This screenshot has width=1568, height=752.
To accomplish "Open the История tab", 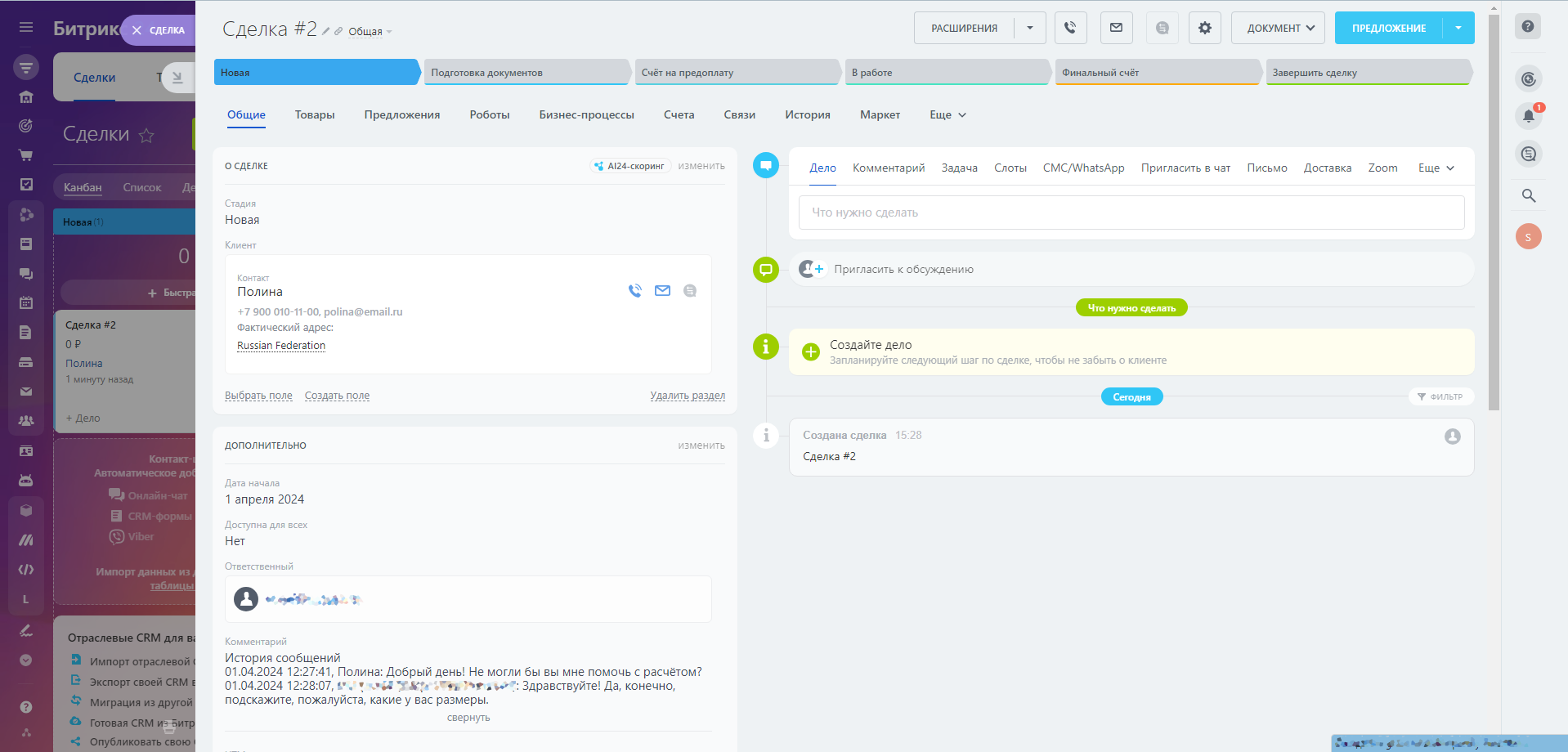I will 807,115.
